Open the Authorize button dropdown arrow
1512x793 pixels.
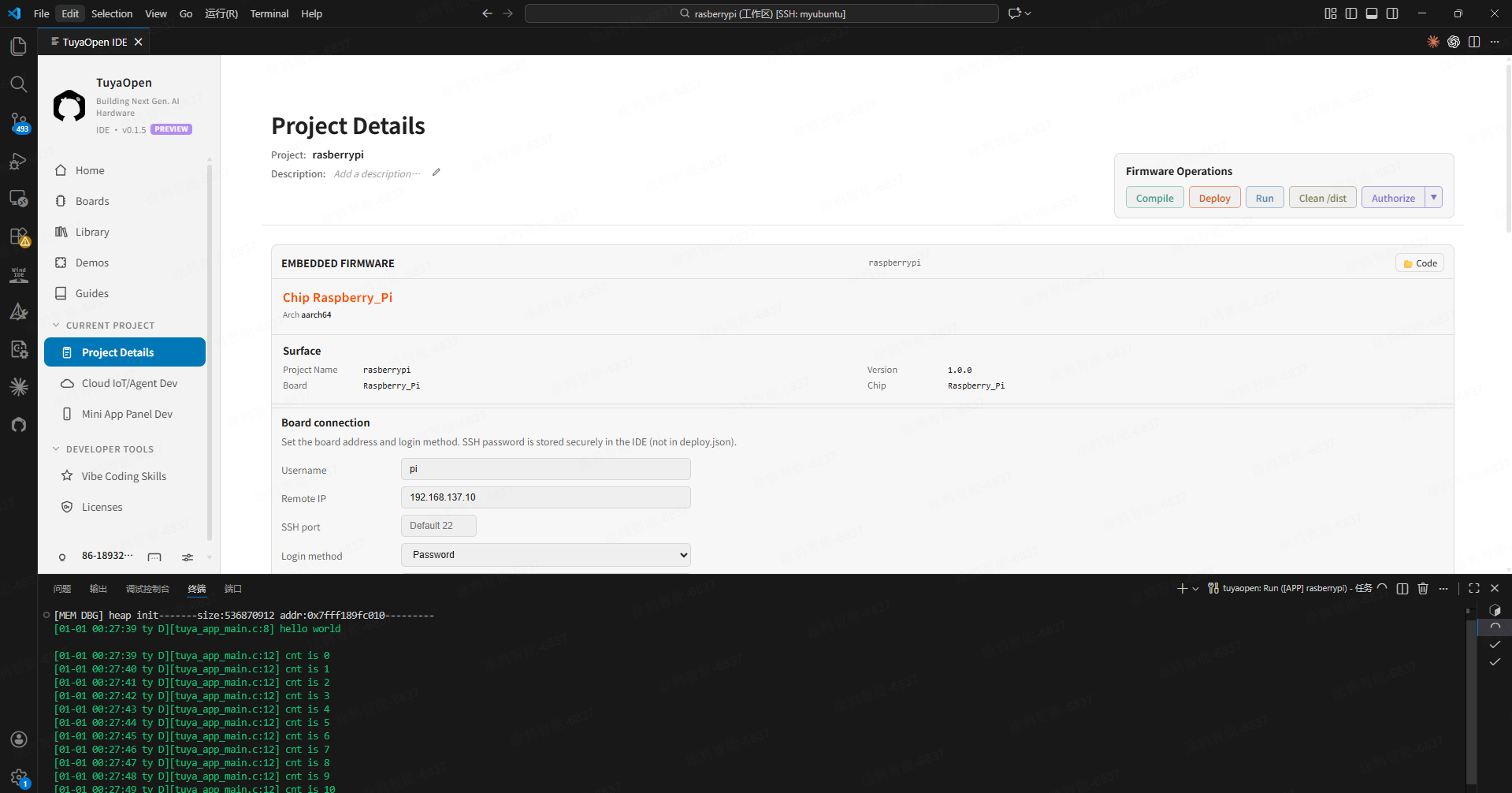pyautogui.click(x=1434, y=197)
